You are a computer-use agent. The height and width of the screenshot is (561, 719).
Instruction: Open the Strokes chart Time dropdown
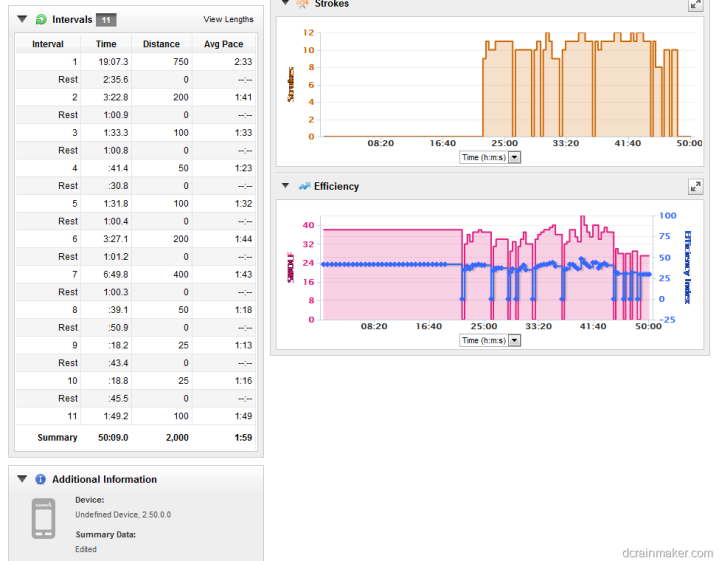click(x=514, y=157)
